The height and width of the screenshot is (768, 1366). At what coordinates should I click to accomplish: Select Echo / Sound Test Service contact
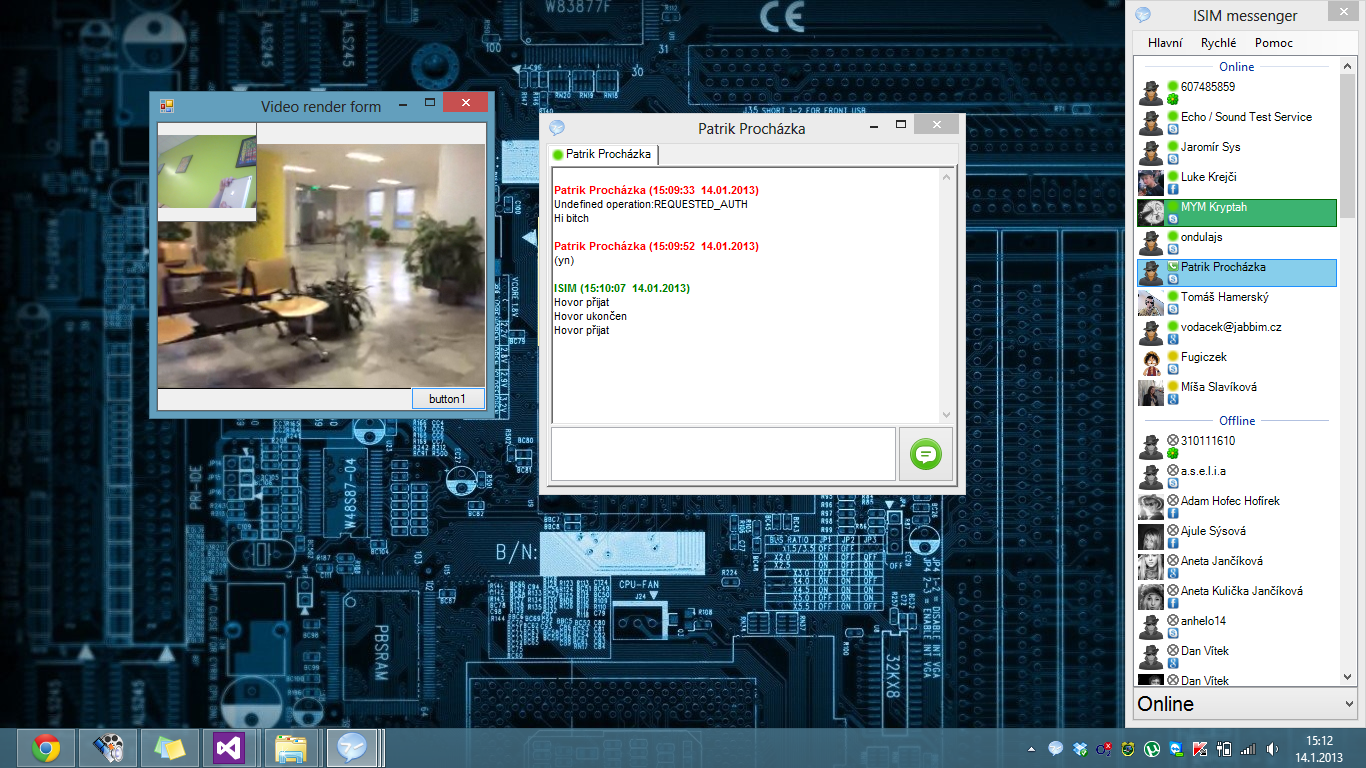click(x=1237, y=122)
